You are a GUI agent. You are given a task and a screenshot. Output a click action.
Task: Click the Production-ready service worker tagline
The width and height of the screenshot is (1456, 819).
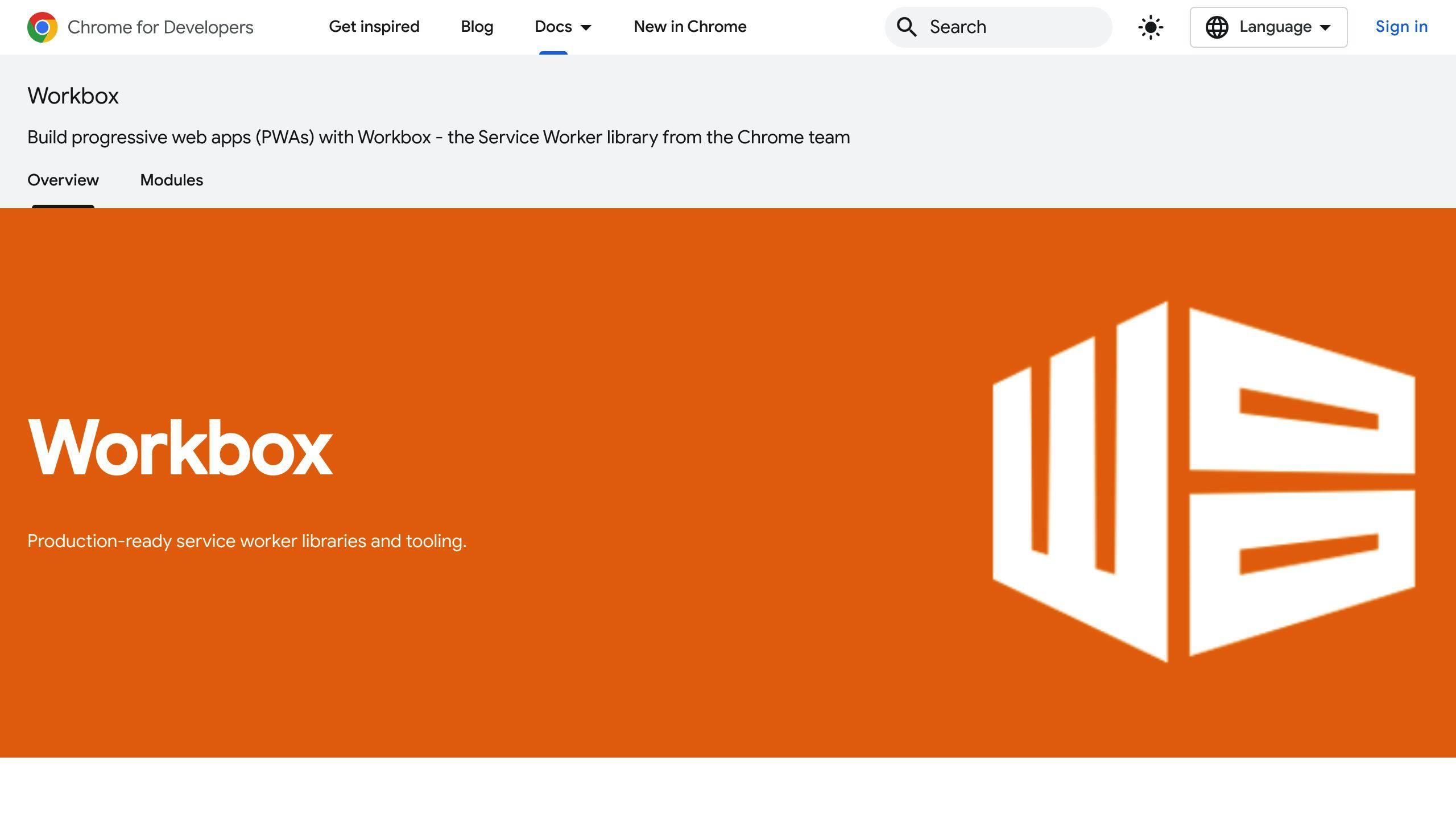click(x=246, y=541)
